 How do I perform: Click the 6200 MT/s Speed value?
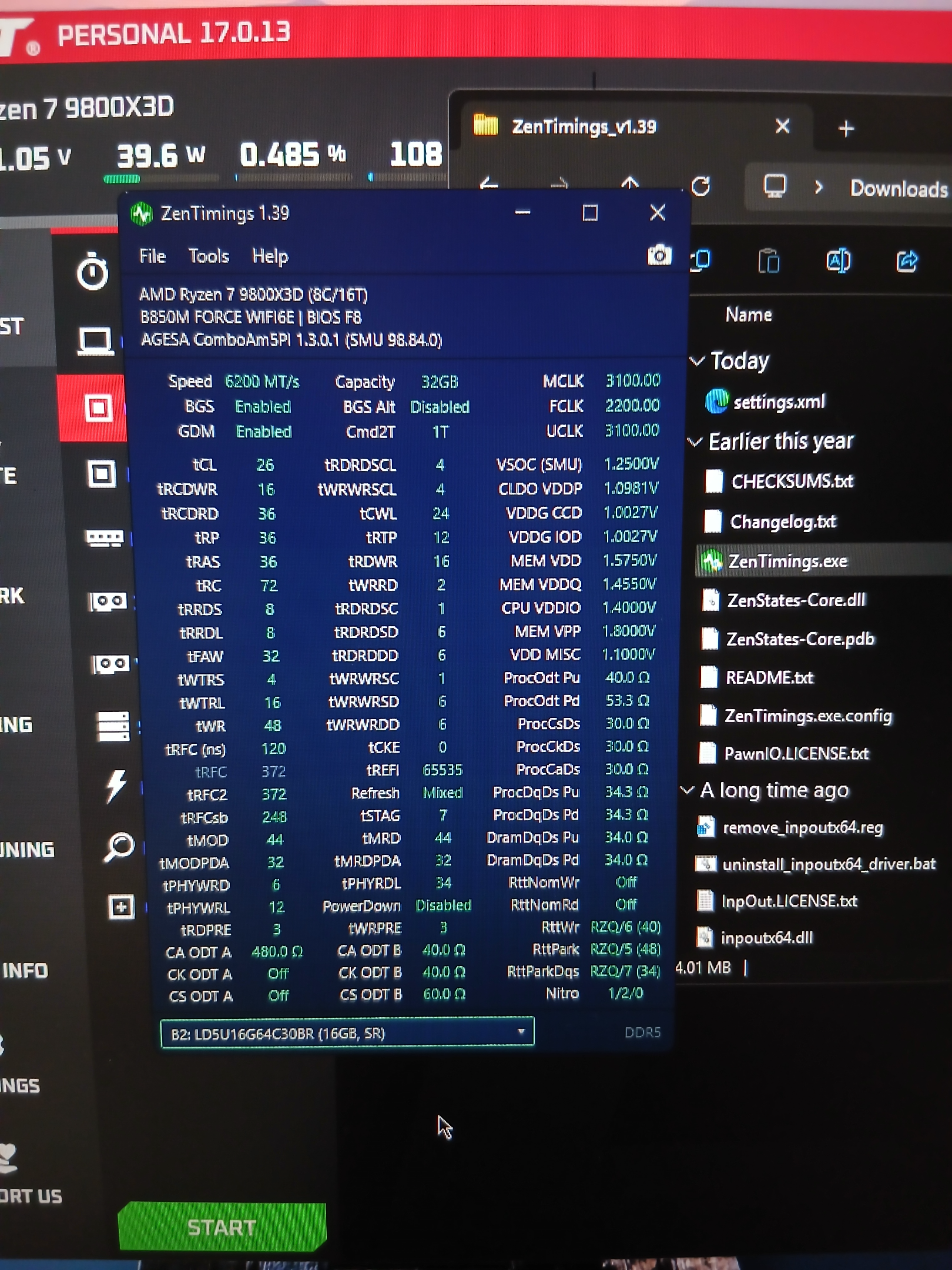[x=262, y=382]
